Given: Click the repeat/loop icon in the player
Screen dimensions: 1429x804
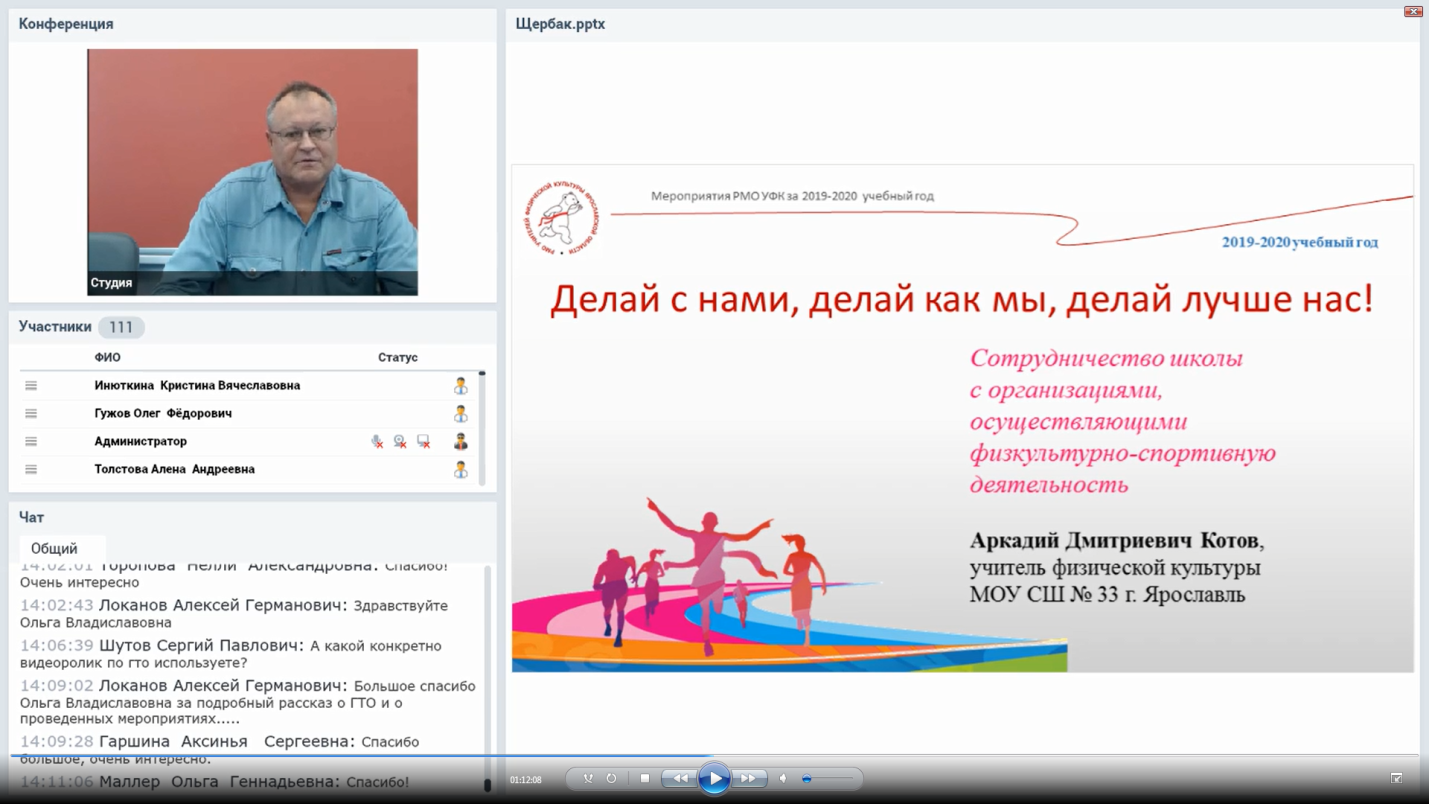Looking at the screenshot, I should (611, 778).
